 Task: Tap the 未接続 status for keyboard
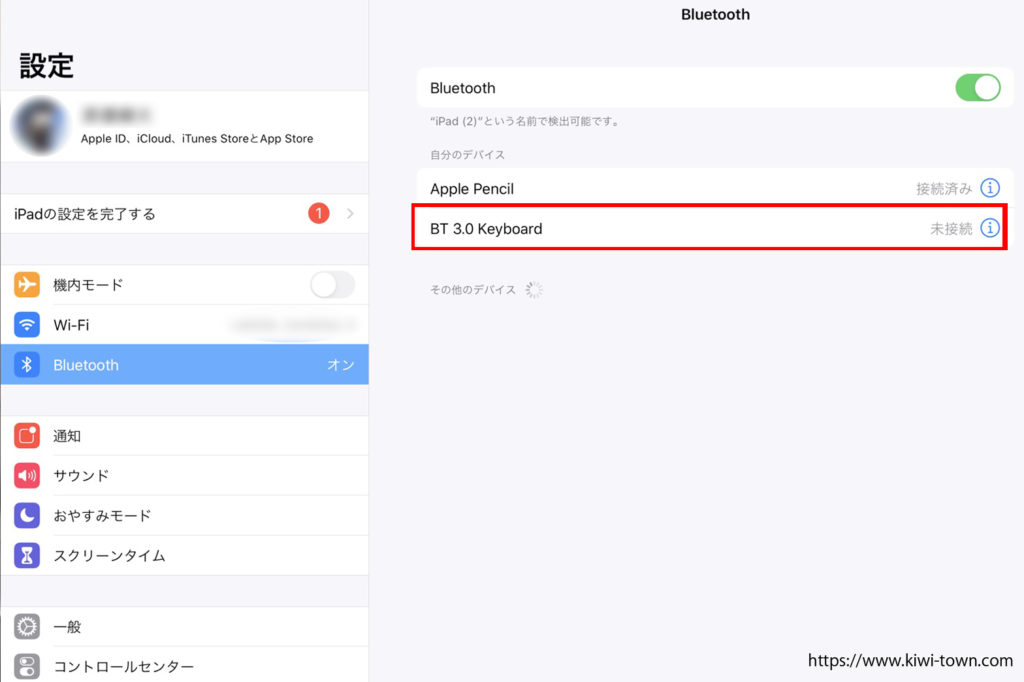tap(951, 229)
